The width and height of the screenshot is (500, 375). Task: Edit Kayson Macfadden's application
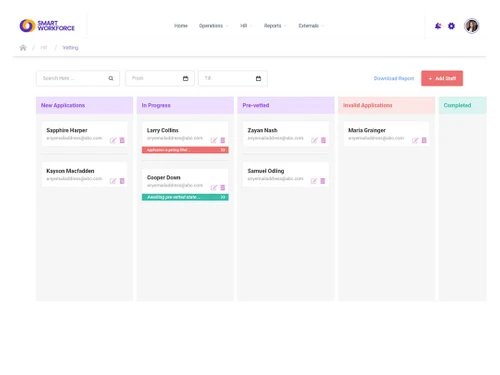point(113,181)
